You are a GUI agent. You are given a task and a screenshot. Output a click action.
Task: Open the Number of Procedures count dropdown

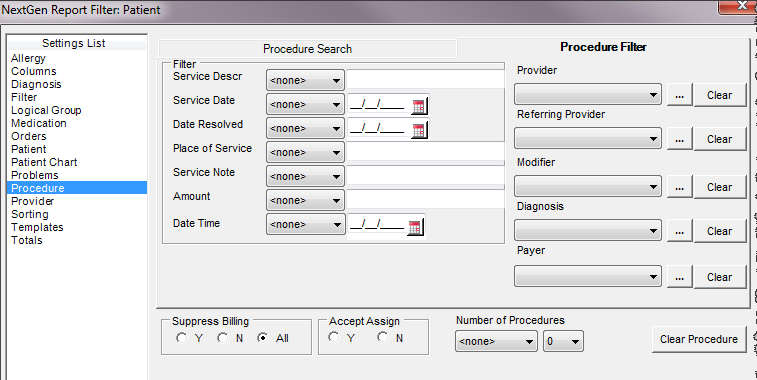click(563, 341)
